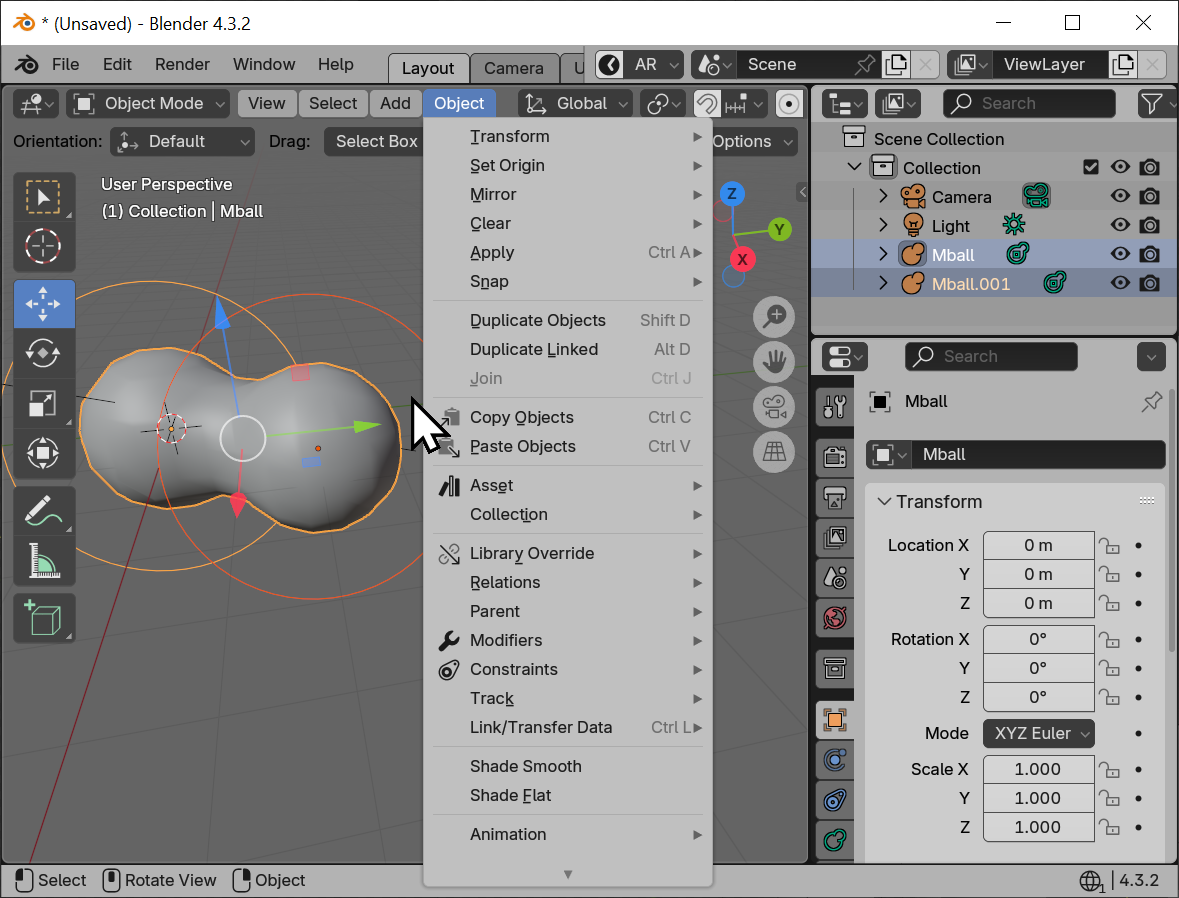Select the Add Cube tool
The image size is (1179, 898).
coord(44,618)
